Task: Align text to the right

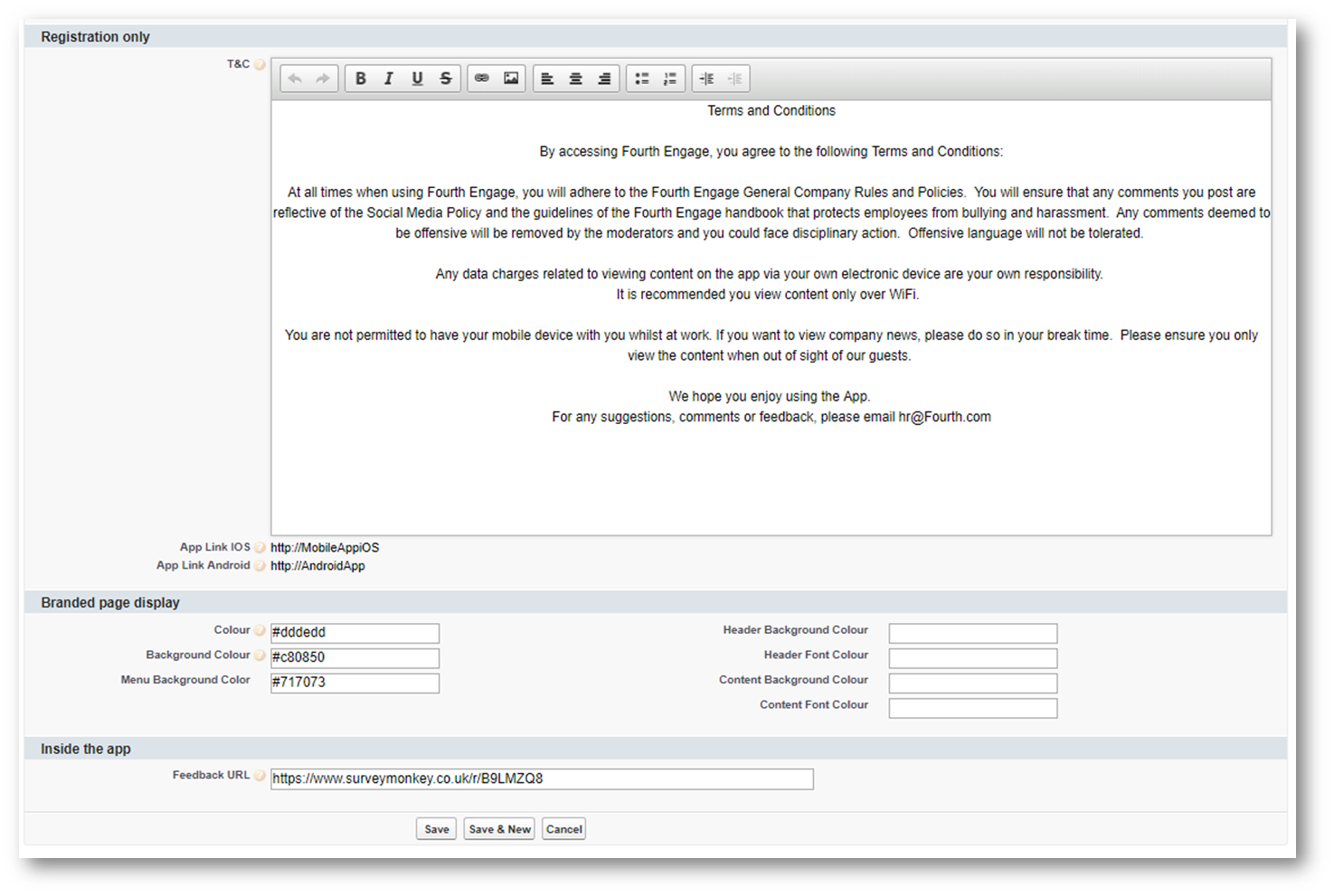Action: [604, 79]
